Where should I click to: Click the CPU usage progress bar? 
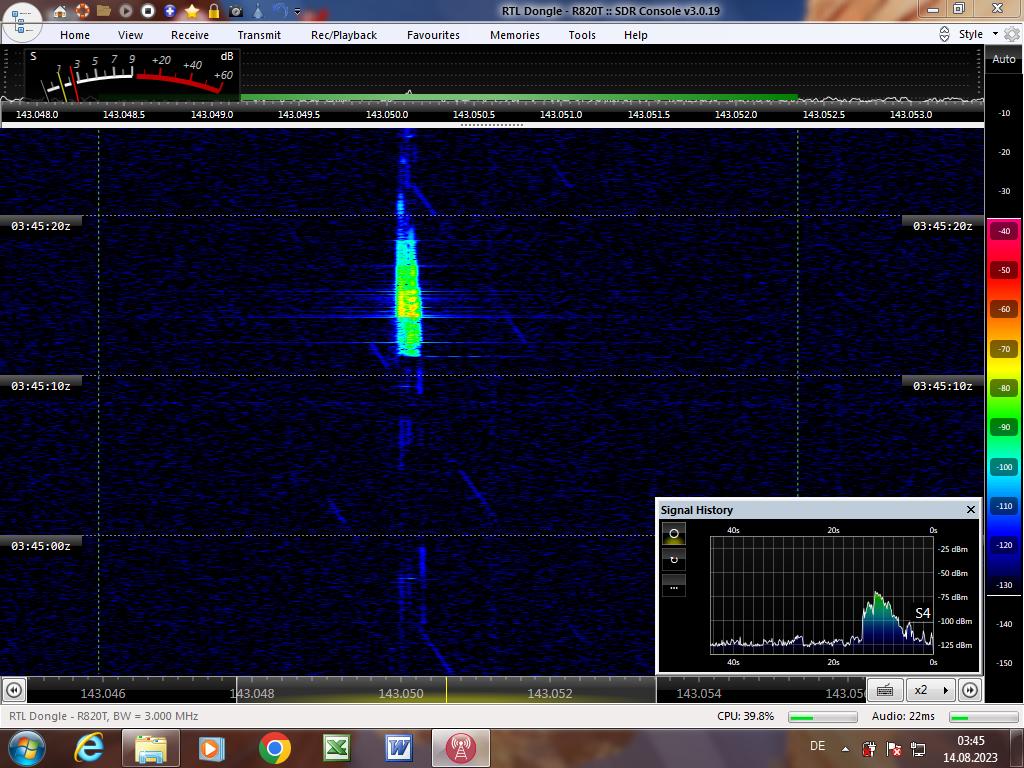[822, 717]
